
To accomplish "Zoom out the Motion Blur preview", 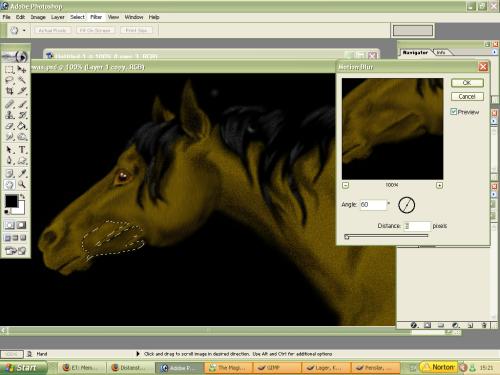I will click(x=346, y=185).
